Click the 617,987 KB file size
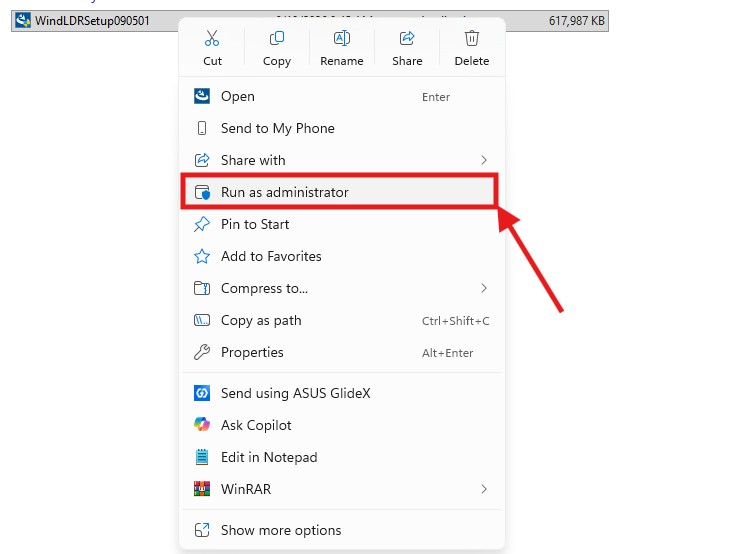This screenshot has width=737, height=554. click(577, 21)
